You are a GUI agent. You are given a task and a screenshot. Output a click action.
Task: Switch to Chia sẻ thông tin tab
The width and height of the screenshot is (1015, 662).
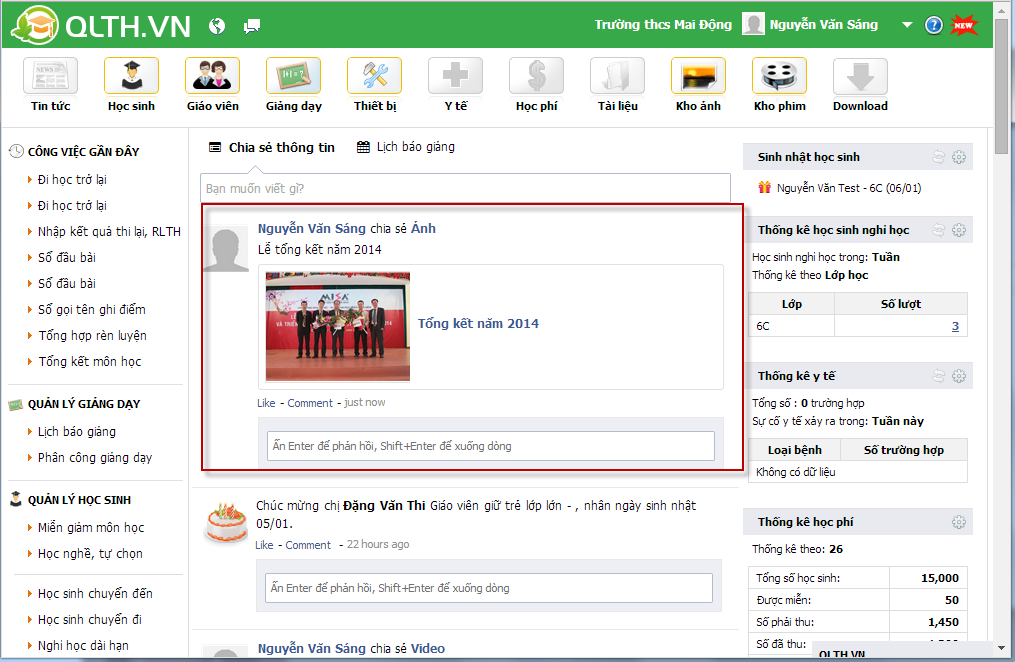coord(272,148)
